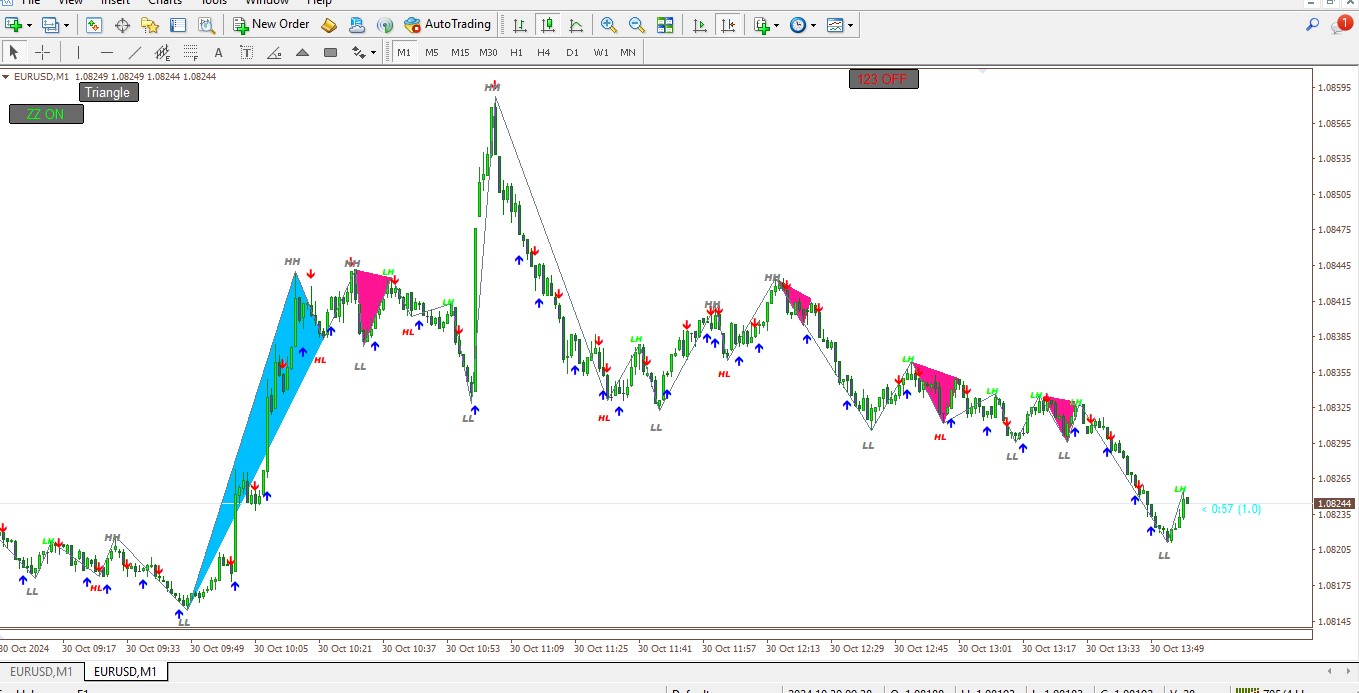
Task: Toggle chart auto scroll
Action: click(x=700, y=25)
